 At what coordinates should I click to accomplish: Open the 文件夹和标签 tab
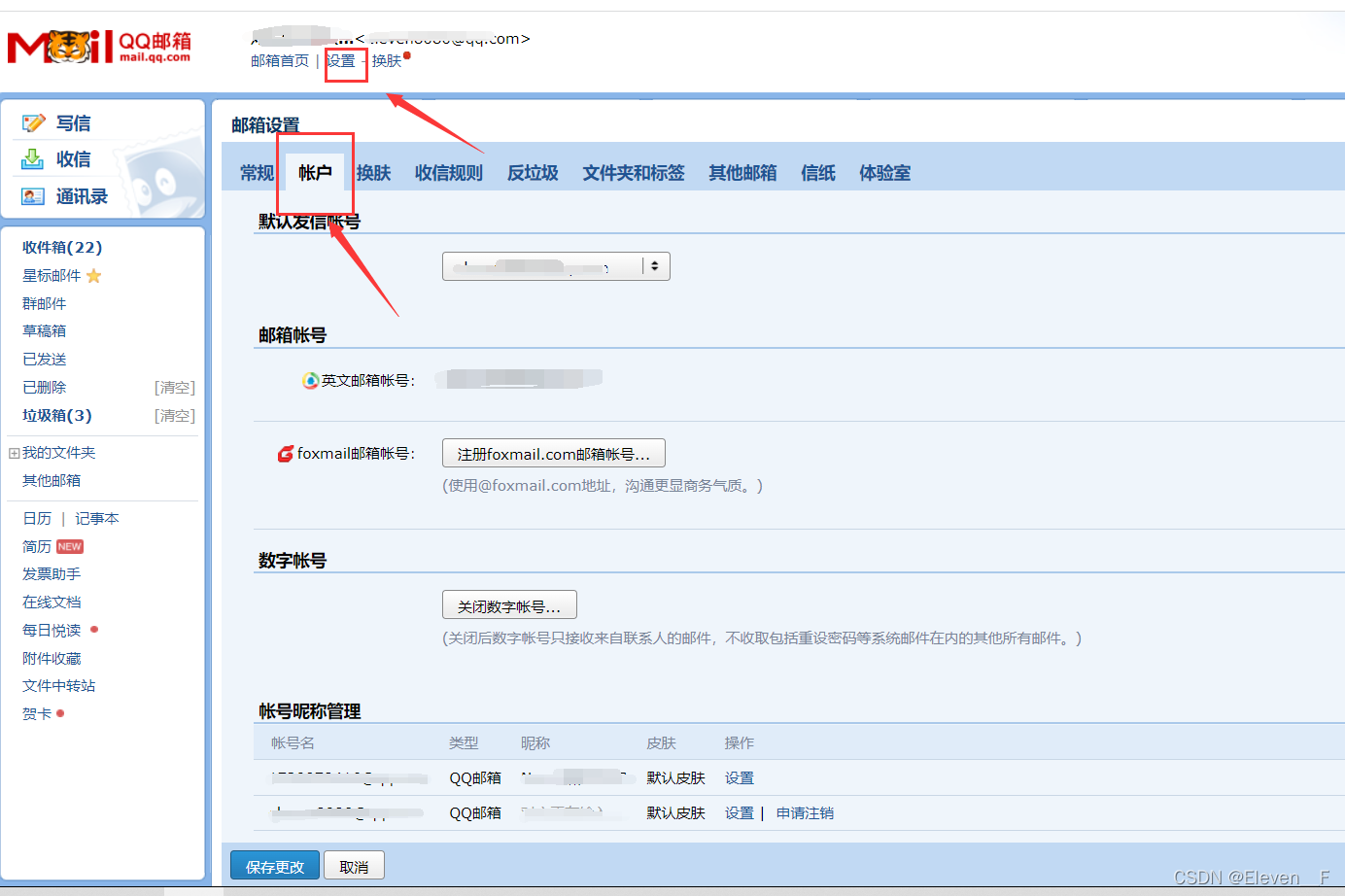(x=634, y=173)
